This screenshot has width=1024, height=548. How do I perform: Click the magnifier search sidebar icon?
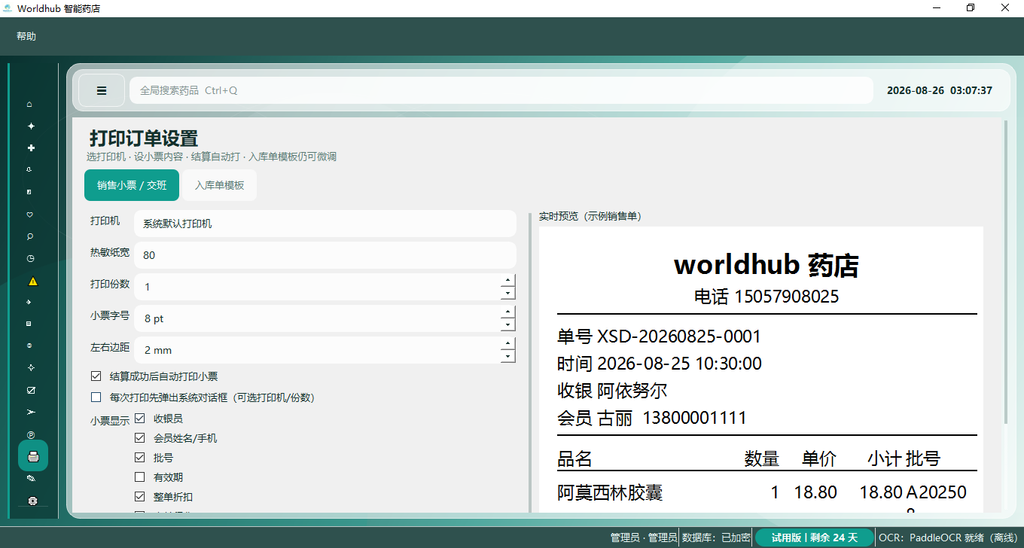(x=30, y=236)
